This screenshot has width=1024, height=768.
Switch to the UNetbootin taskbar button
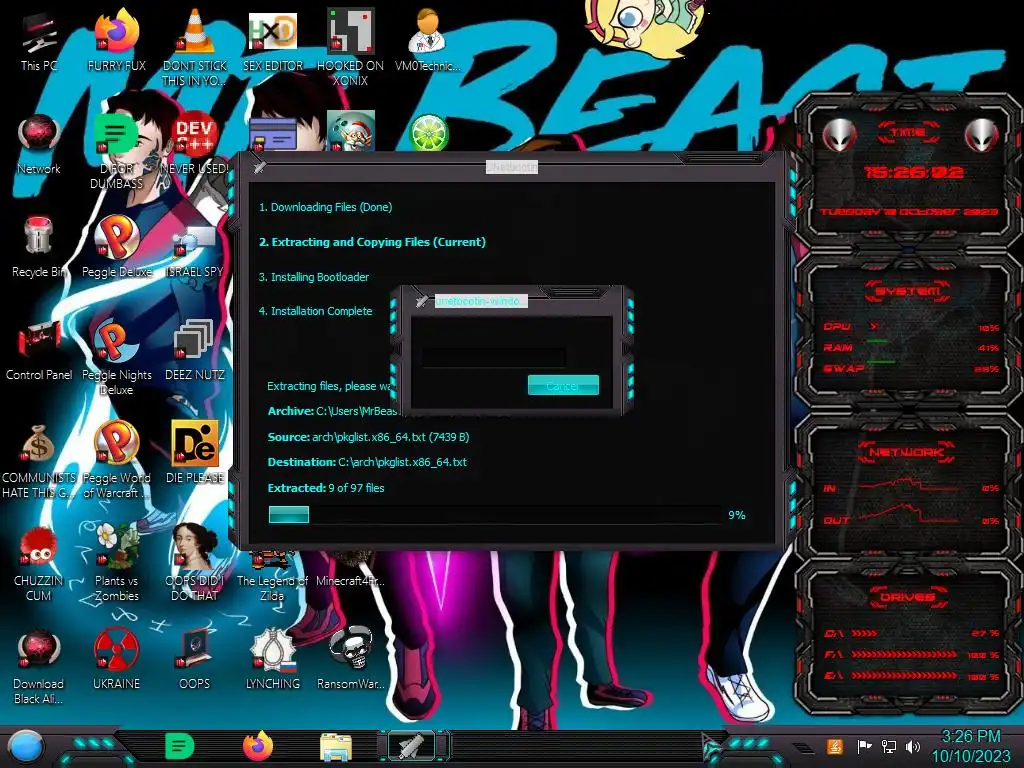pos(413,746)
